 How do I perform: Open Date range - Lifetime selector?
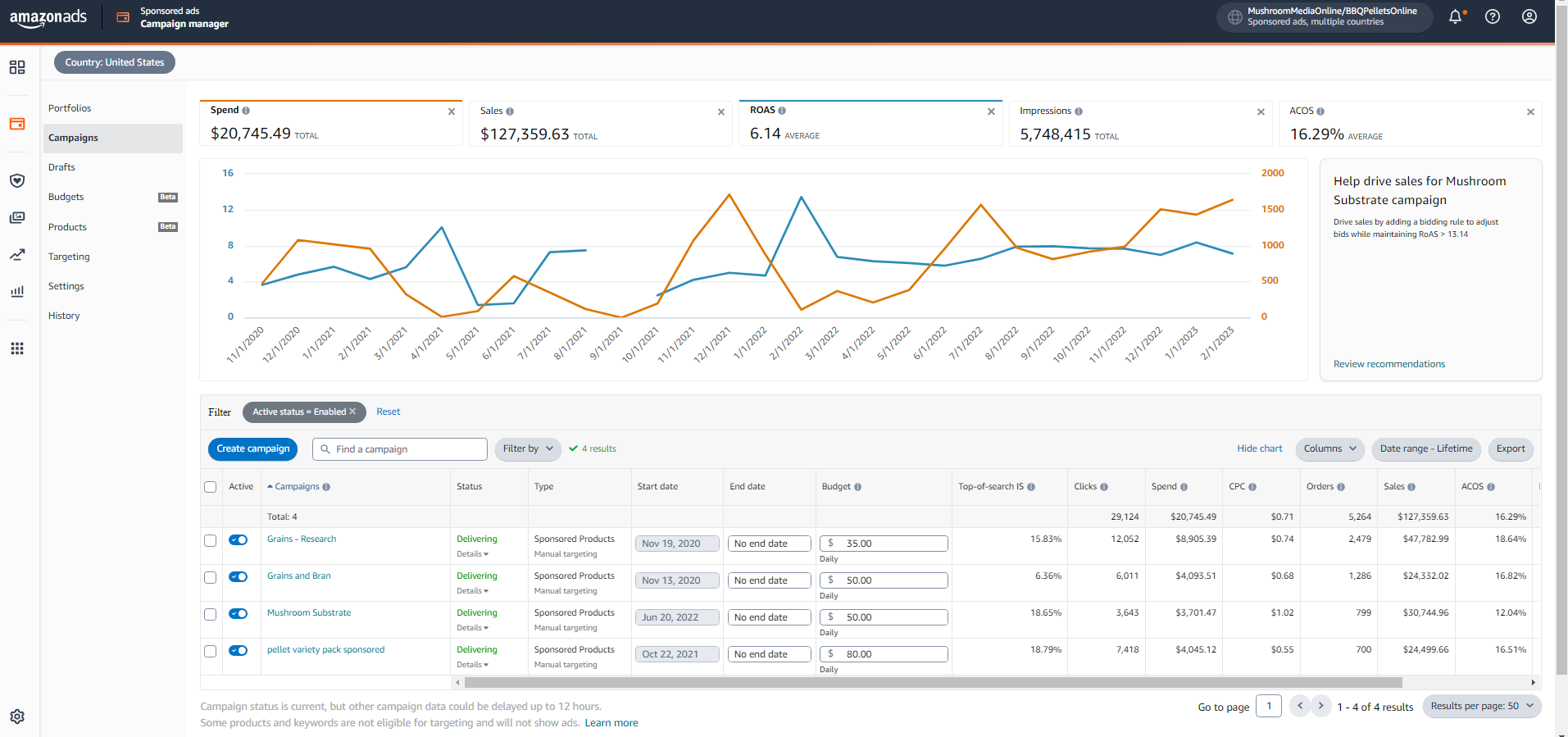[1426, 449]
